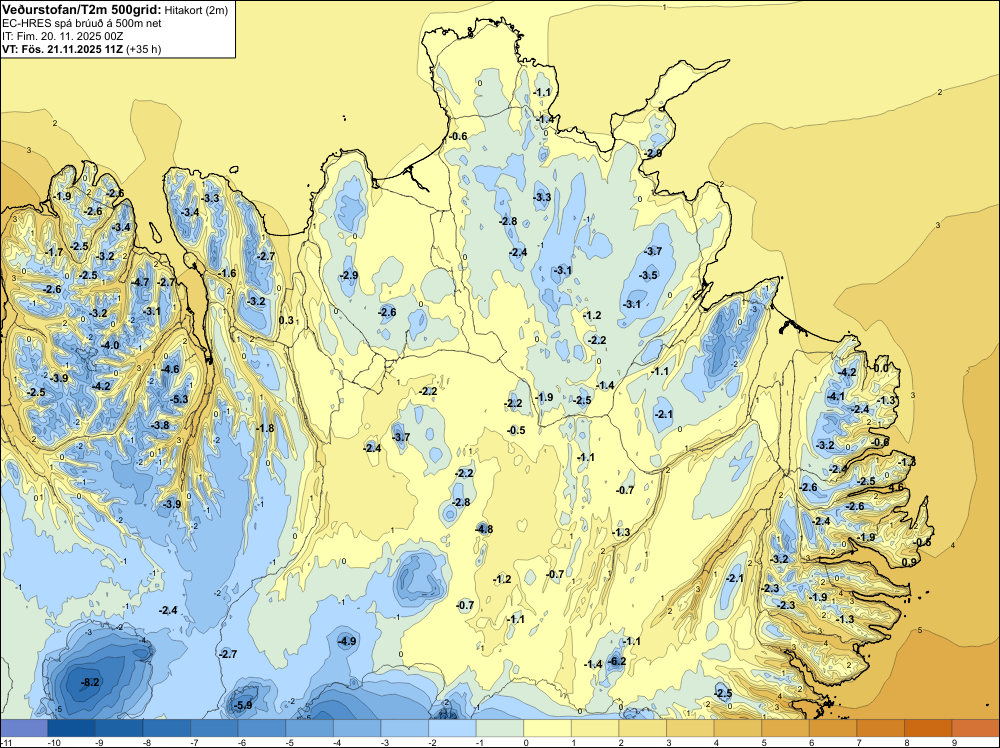Click the 0.9 temperature label

(x=909, y=562)
